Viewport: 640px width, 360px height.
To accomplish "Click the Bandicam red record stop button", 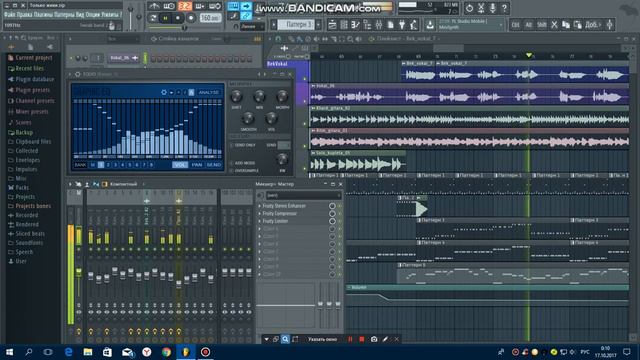I will [x=362, y=339].
